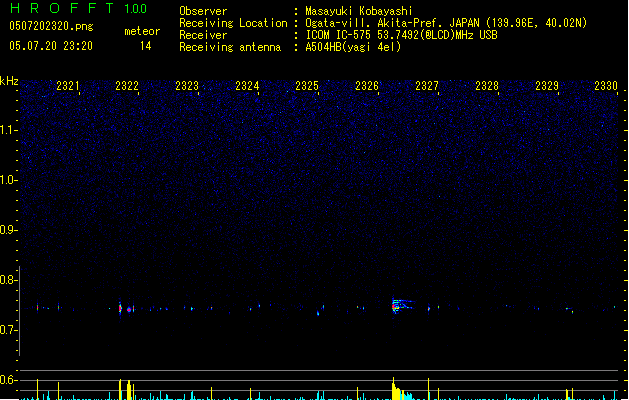Click the 2323 time marker
This screenshot has width=629, height=400.
coord(187,86)
